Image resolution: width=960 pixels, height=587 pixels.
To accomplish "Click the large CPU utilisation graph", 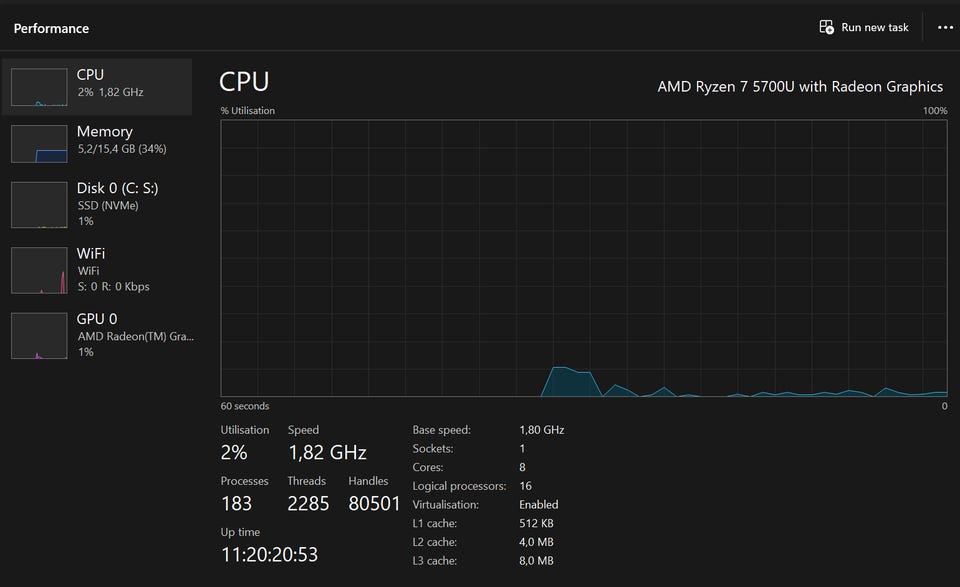I will click(583, 258).
